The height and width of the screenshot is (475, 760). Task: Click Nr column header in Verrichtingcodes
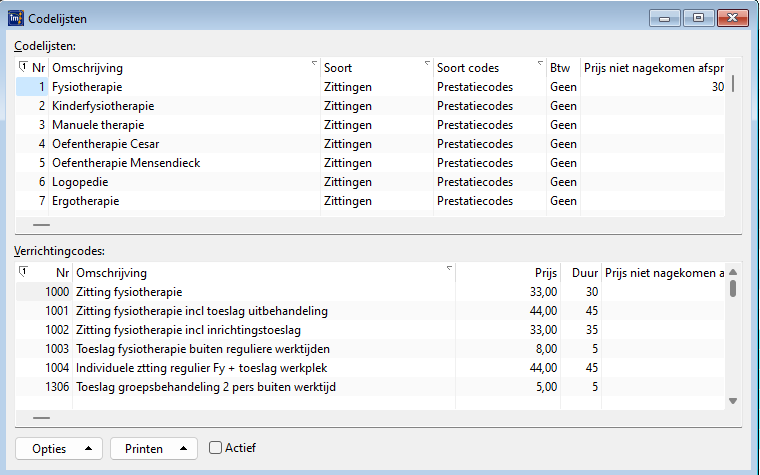pyautogui.click(x=63, y=273)
